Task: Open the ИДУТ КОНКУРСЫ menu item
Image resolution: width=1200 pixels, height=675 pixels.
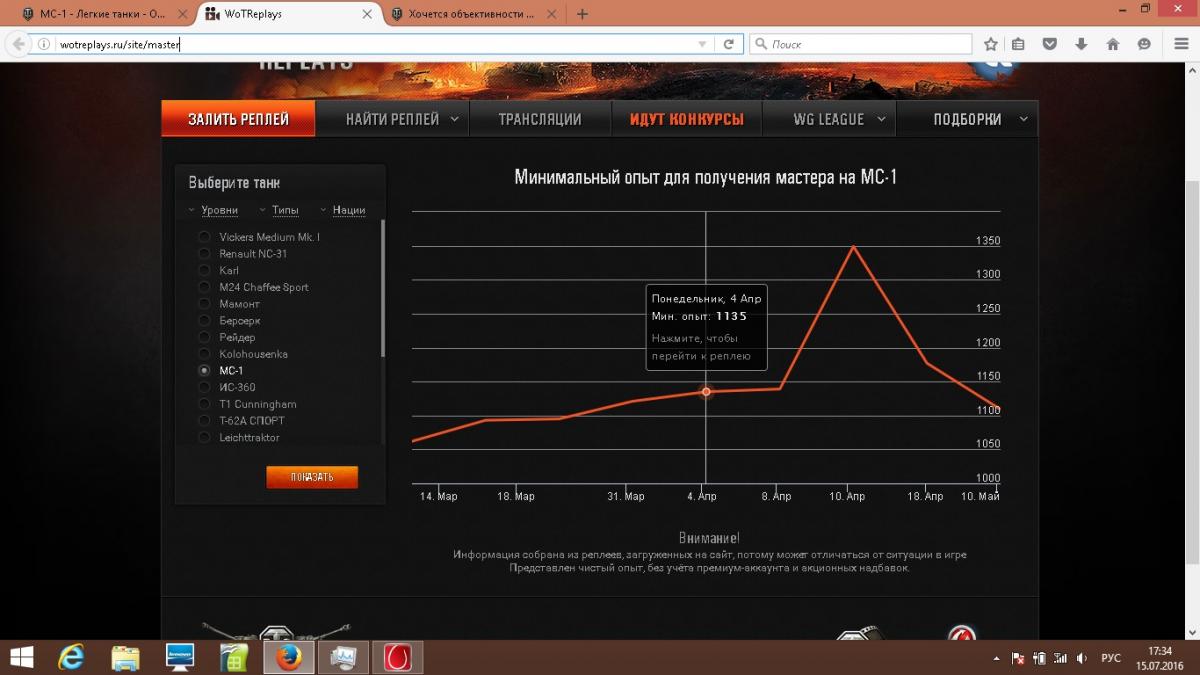Action: point(687,119)
